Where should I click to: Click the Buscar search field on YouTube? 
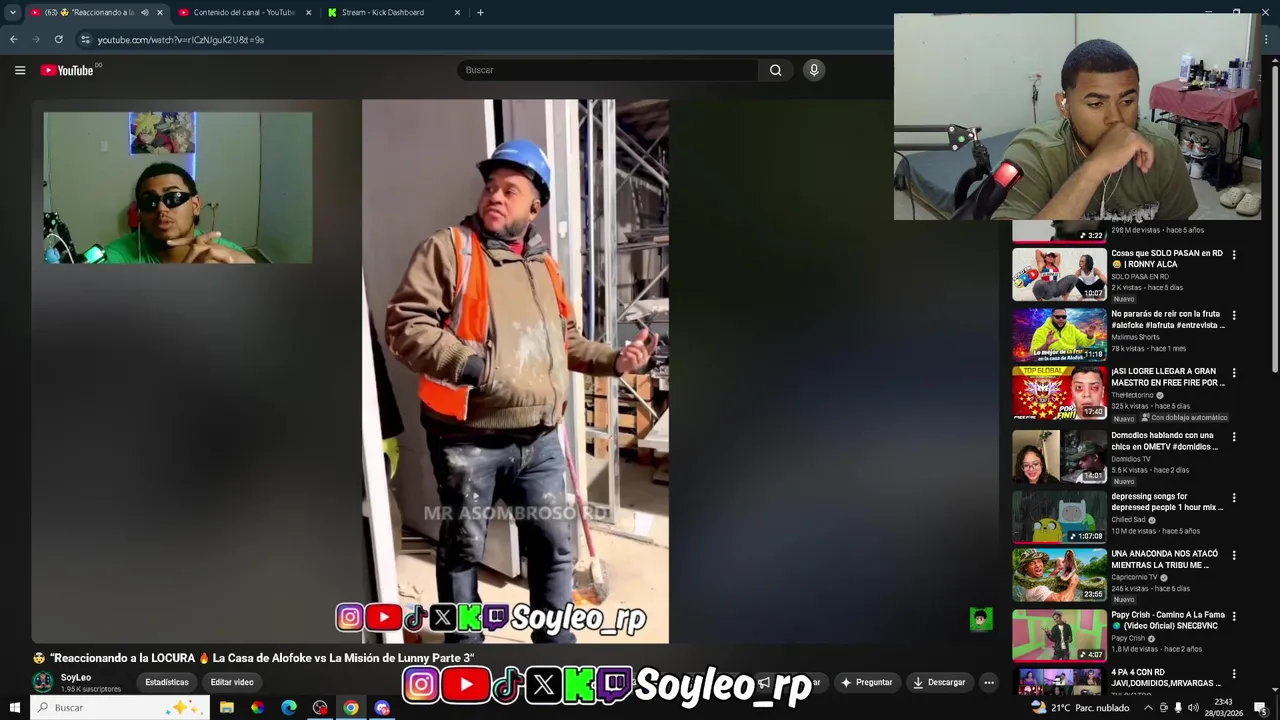click(608, 70)
